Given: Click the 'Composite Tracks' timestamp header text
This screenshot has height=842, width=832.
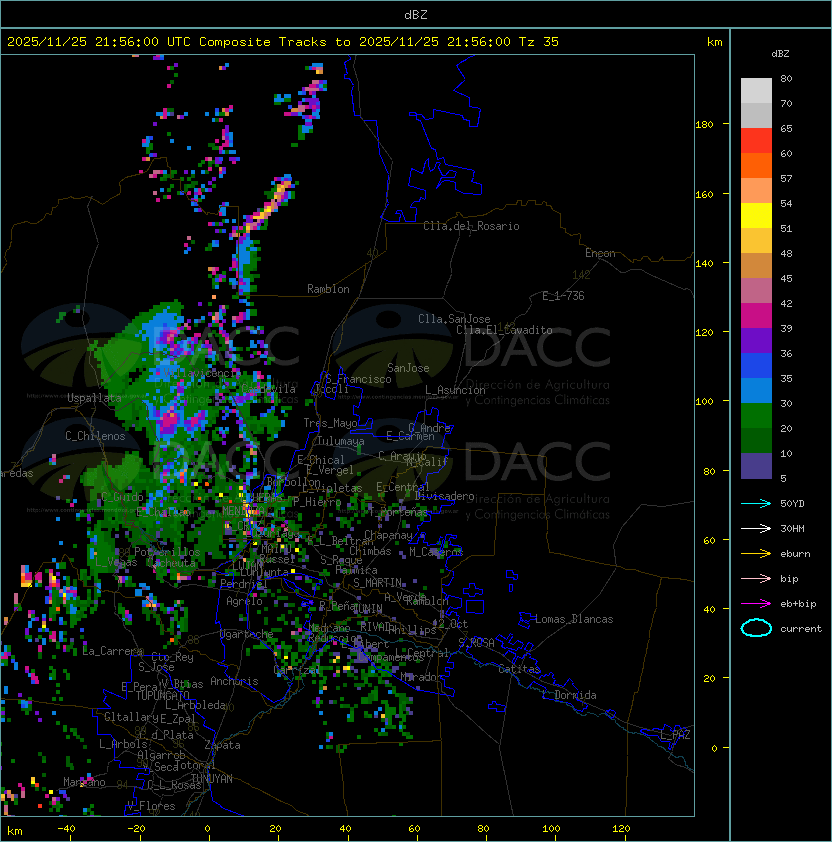Looking at the screenshot, I should pos(283,42).
